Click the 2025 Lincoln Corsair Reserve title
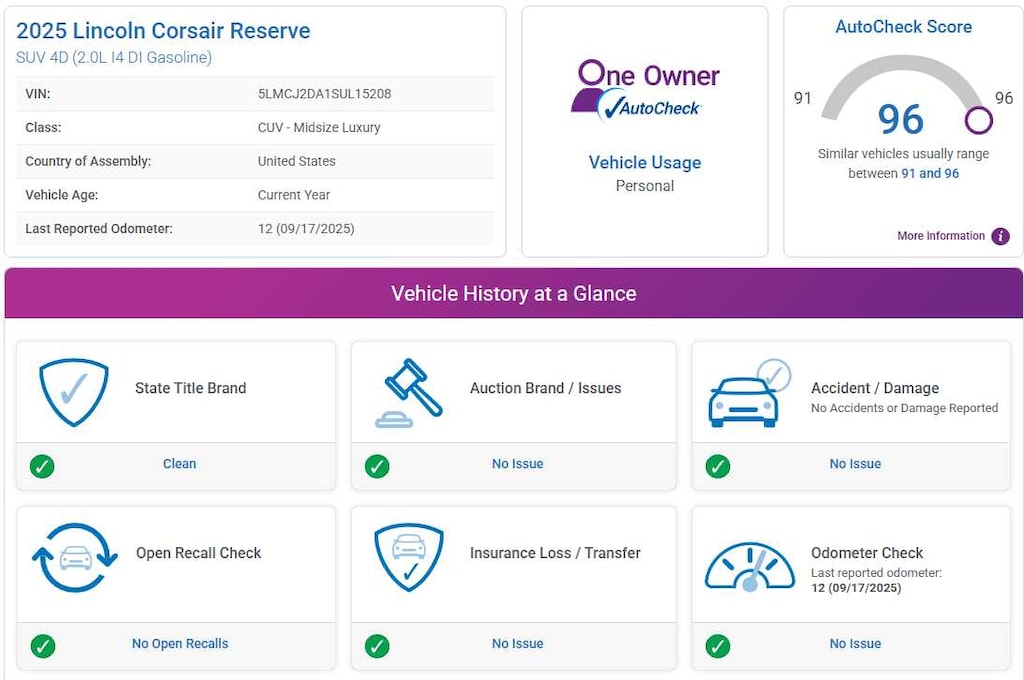This screenshot has height=680, width=1024. coord(163,31)
